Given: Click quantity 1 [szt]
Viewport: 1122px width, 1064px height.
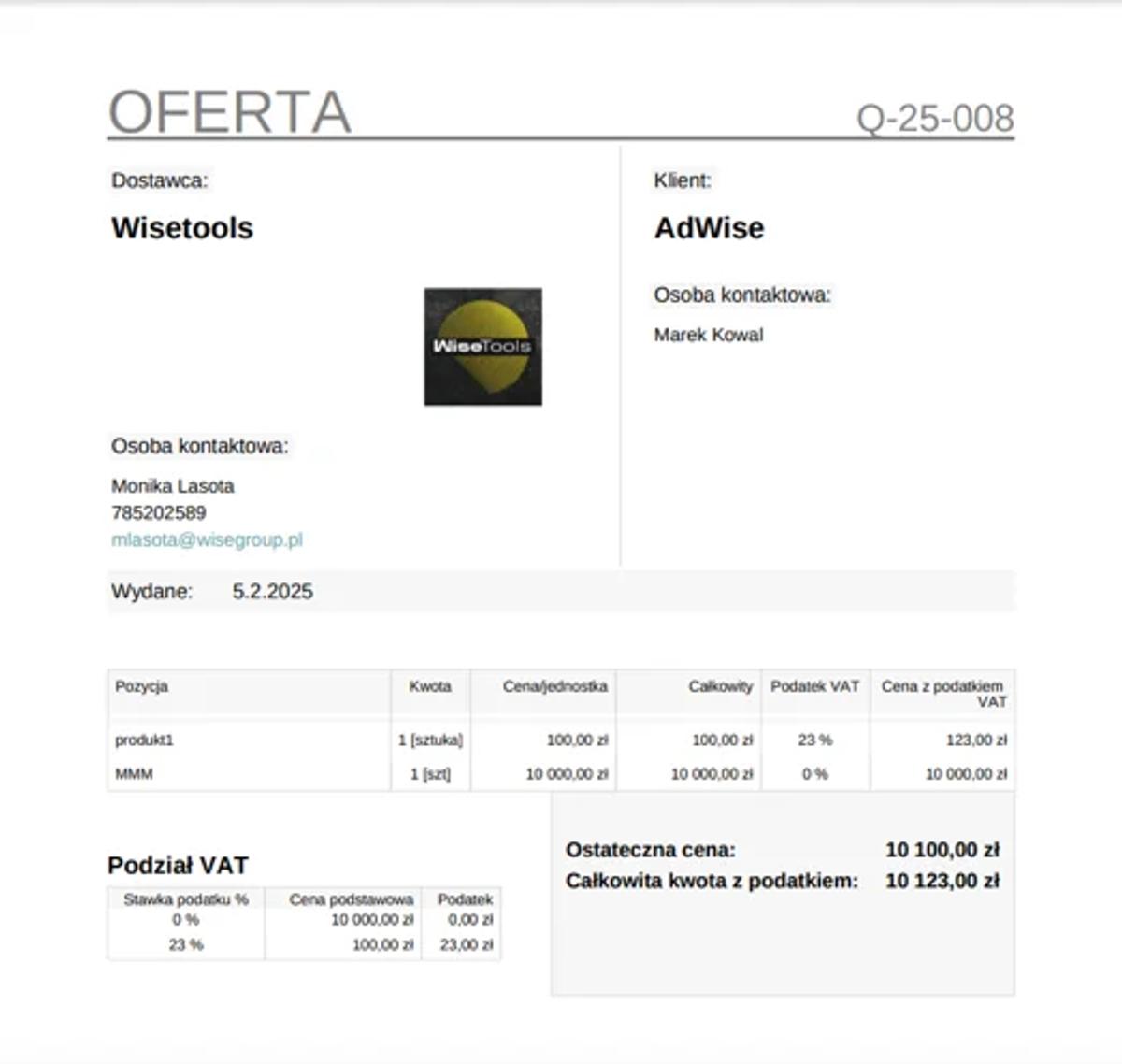Looking at the screenshot, I should pos(430,774).
